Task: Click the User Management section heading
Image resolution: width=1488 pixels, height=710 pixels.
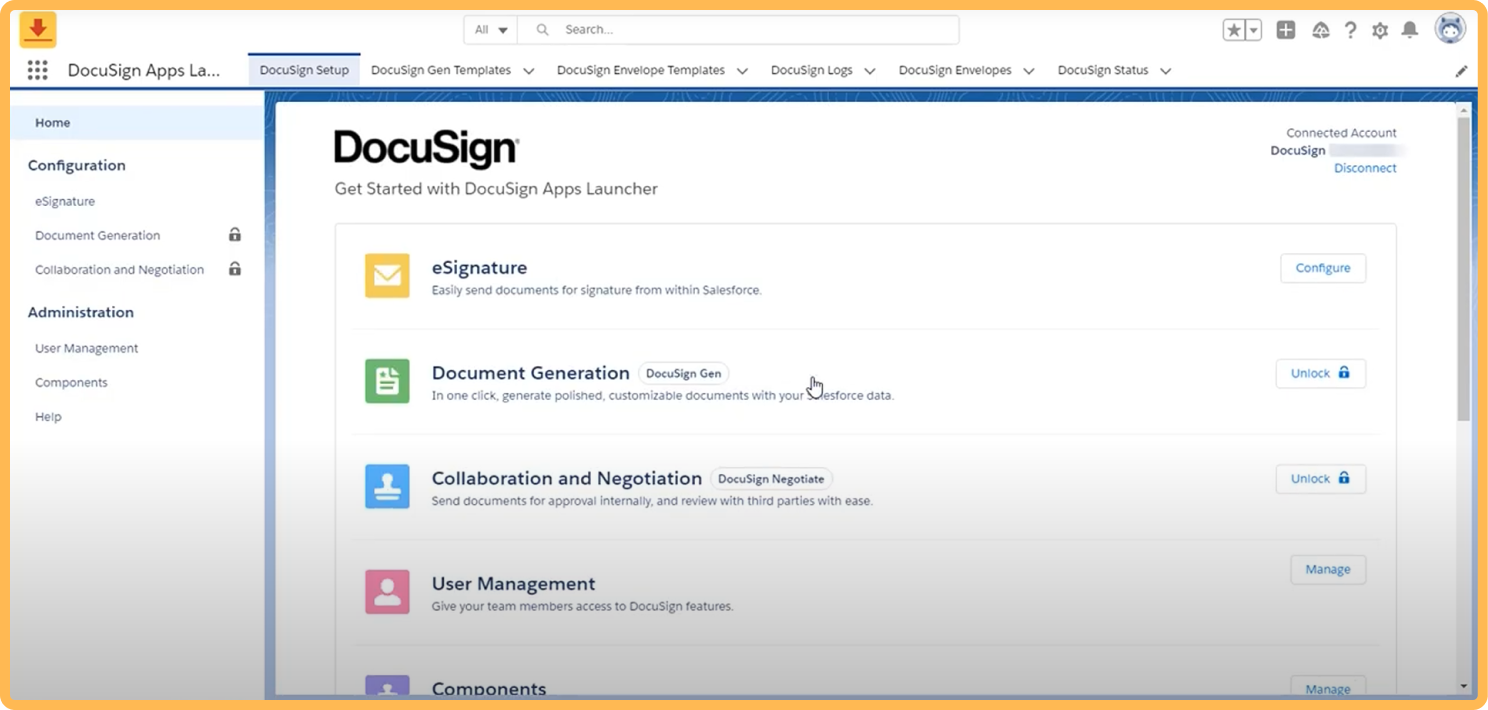Action: coord(513,584)
